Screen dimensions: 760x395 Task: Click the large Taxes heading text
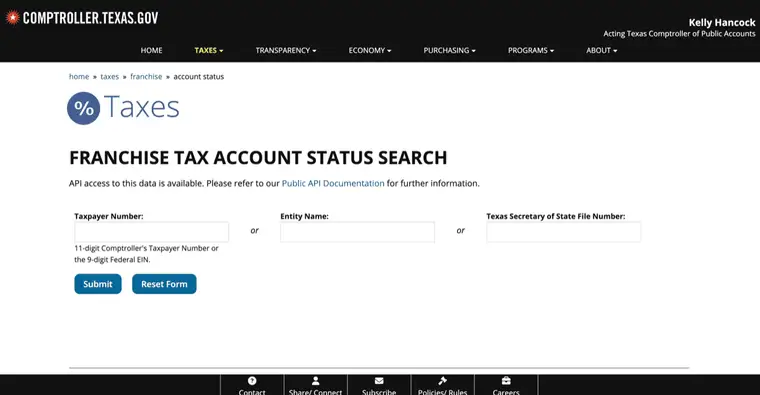click(x=142, y=107)
